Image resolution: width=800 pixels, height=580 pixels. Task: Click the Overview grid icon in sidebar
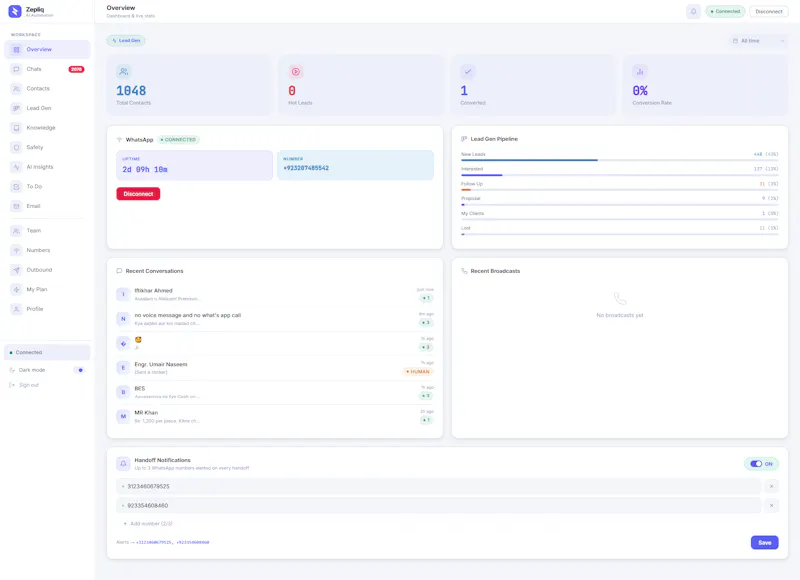coord(16,49)
